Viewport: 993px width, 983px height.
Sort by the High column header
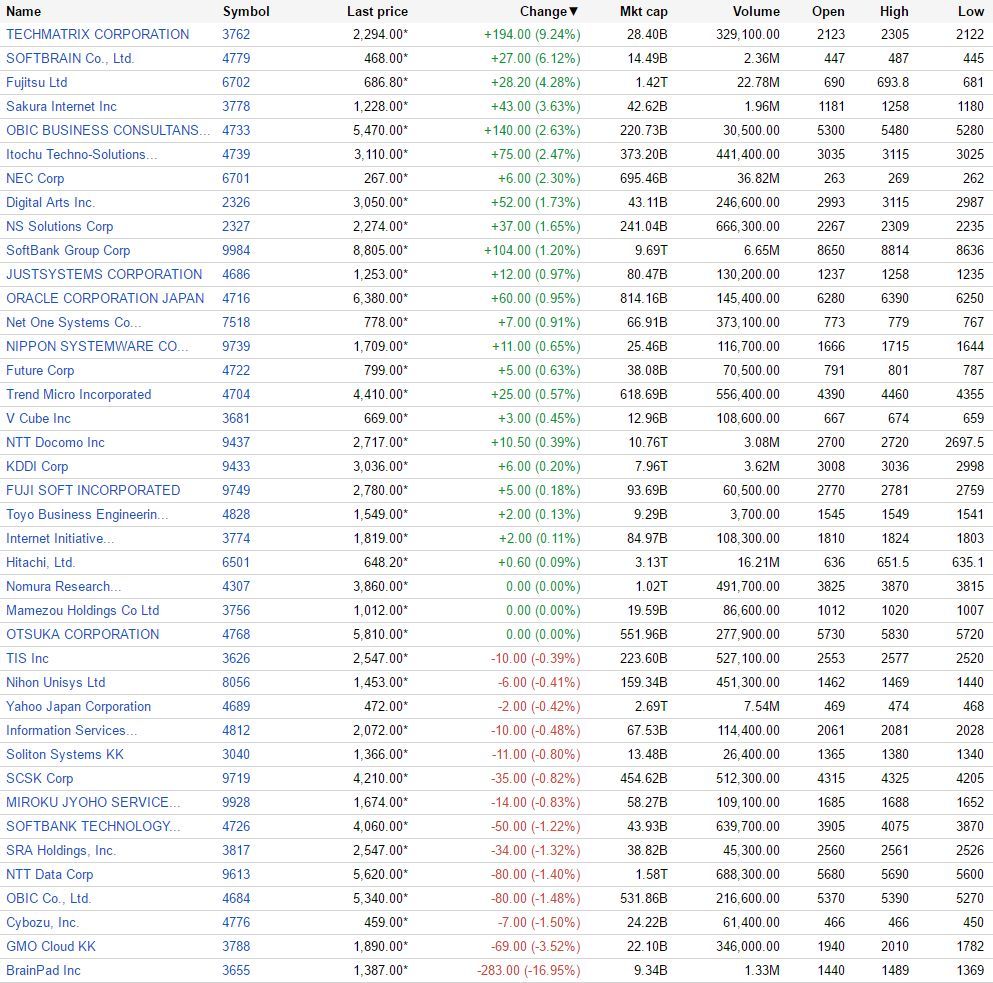pos(894,11)
